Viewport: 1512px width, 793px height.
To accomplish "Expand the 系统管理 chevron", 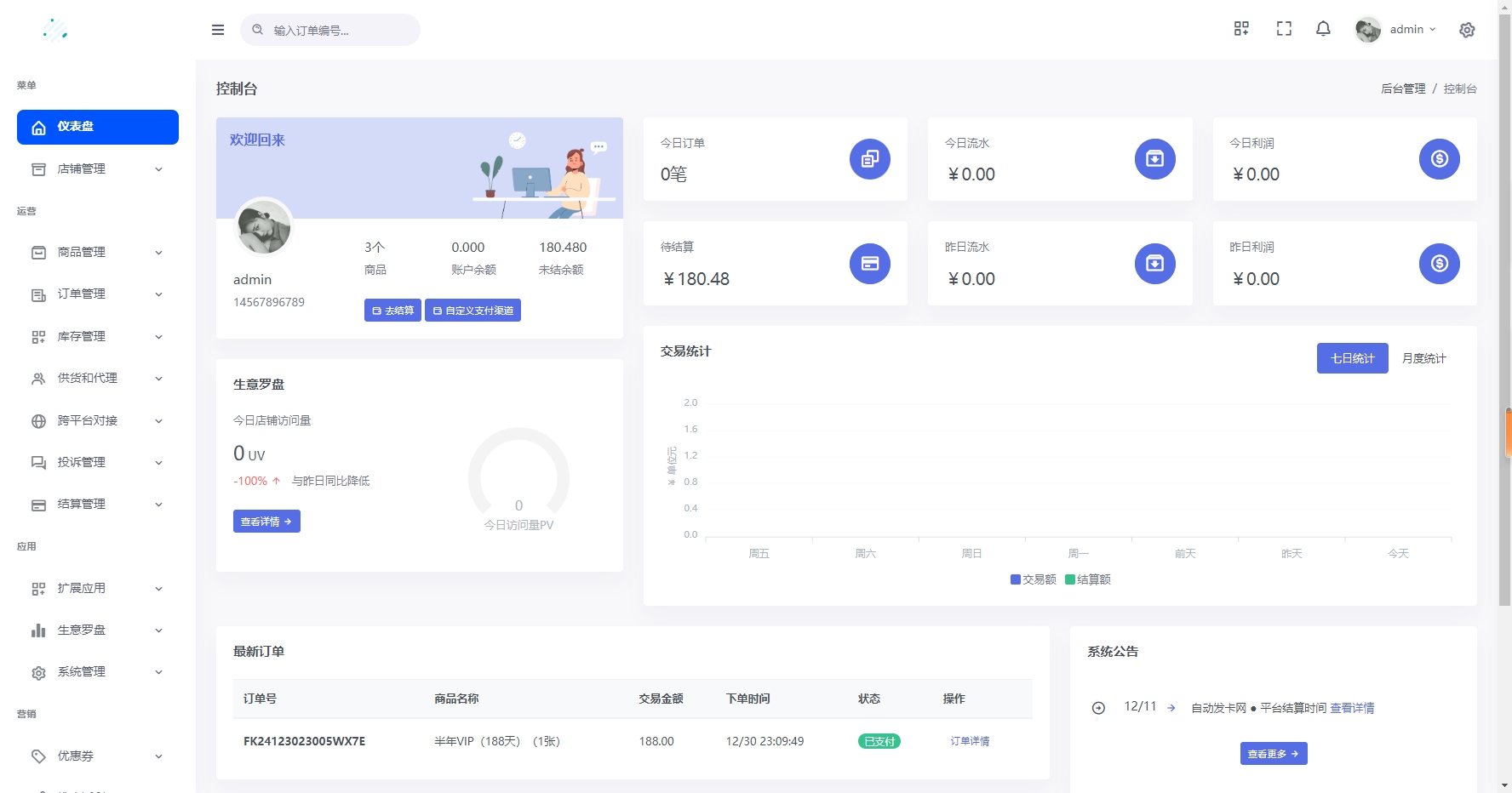I will tap(158, 672).
